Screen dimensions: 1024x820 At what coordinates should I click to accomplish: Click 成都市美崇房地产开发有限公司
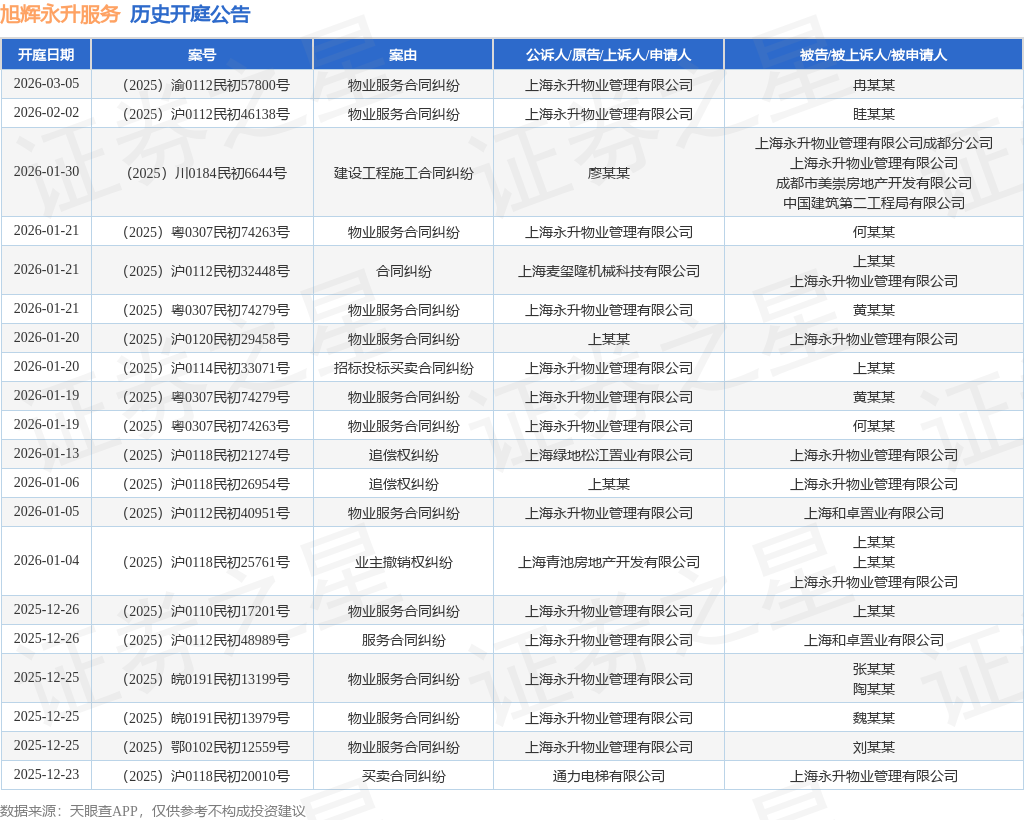pyautogui.click(x=874, y=183)
